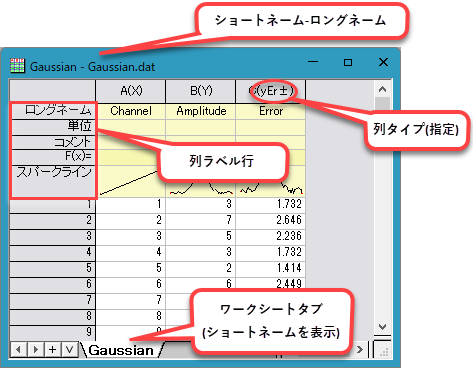Open the sheet list dropdown V button
The width and height of the screenshot is (473, 368).
(x=69, y=349)
